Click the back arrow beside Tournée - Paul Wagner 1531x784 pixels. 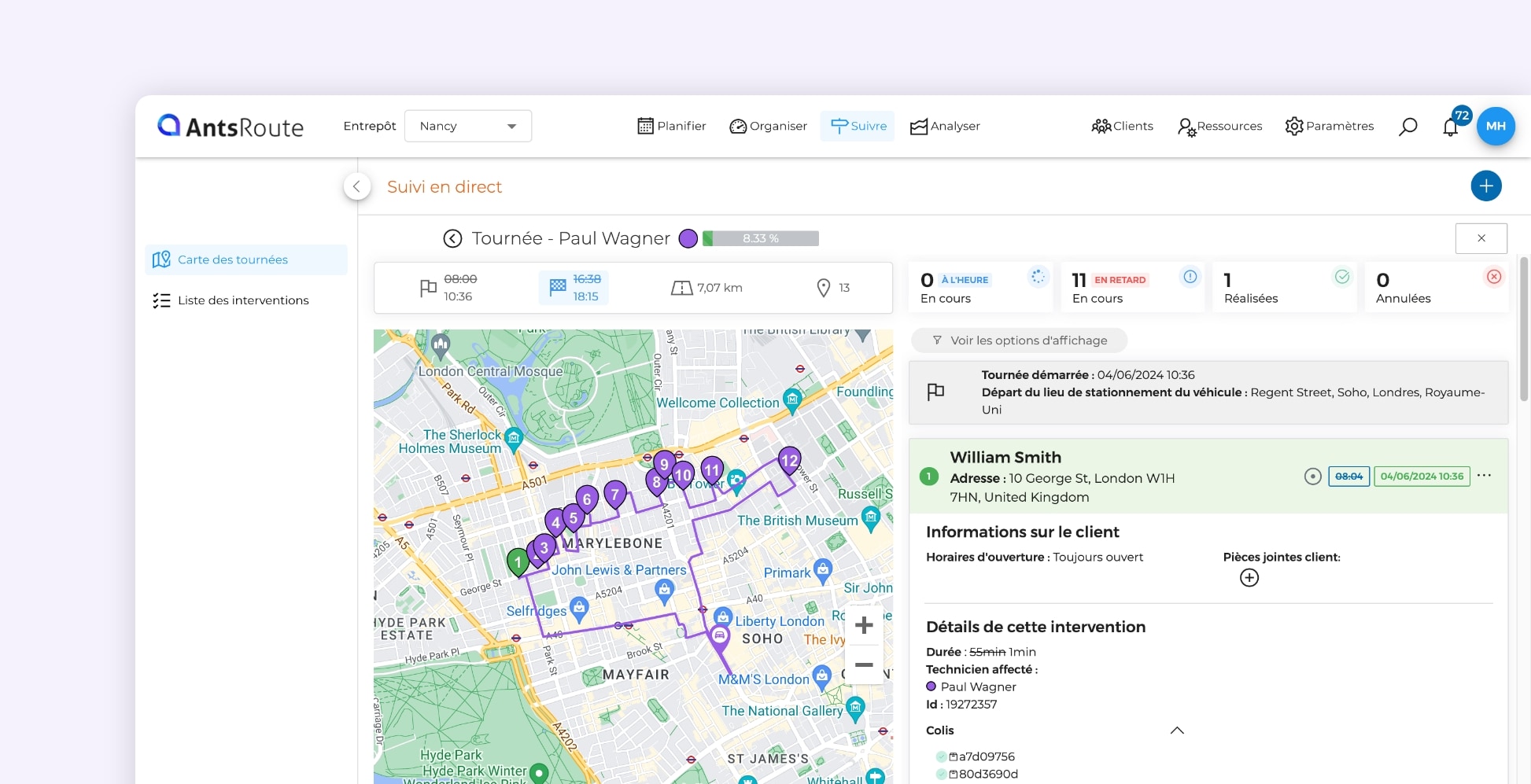tap(452, 237)
